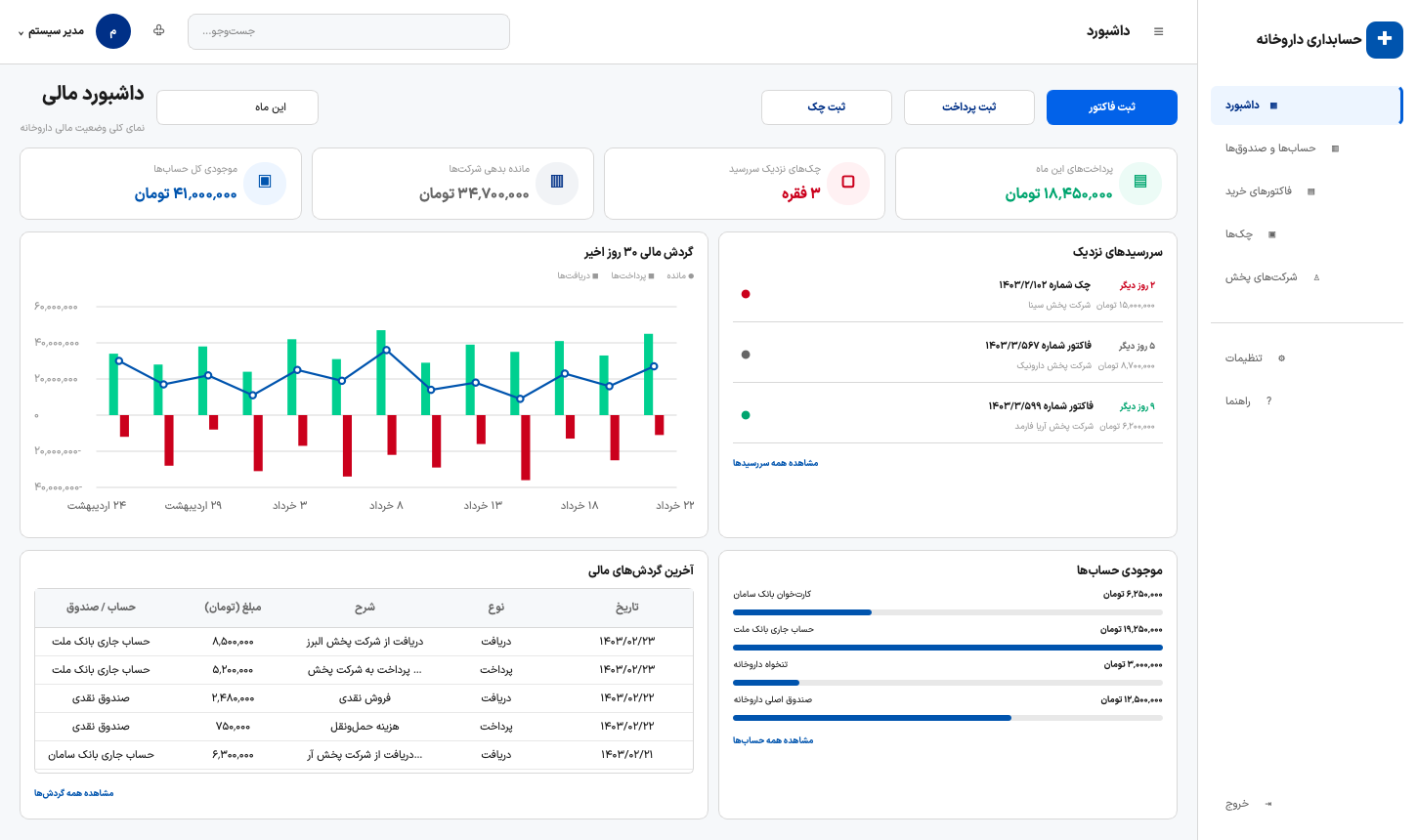Click the تاریخ column header
Image resolution: width=1417 pixels, height=840 pixels.
tap(627, 608)
